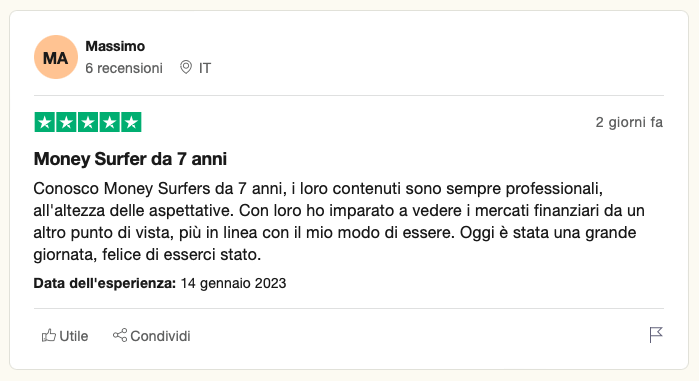Click the Data dell'esperienza label
The image size is (699, 381).
click(x=105, y=283)
